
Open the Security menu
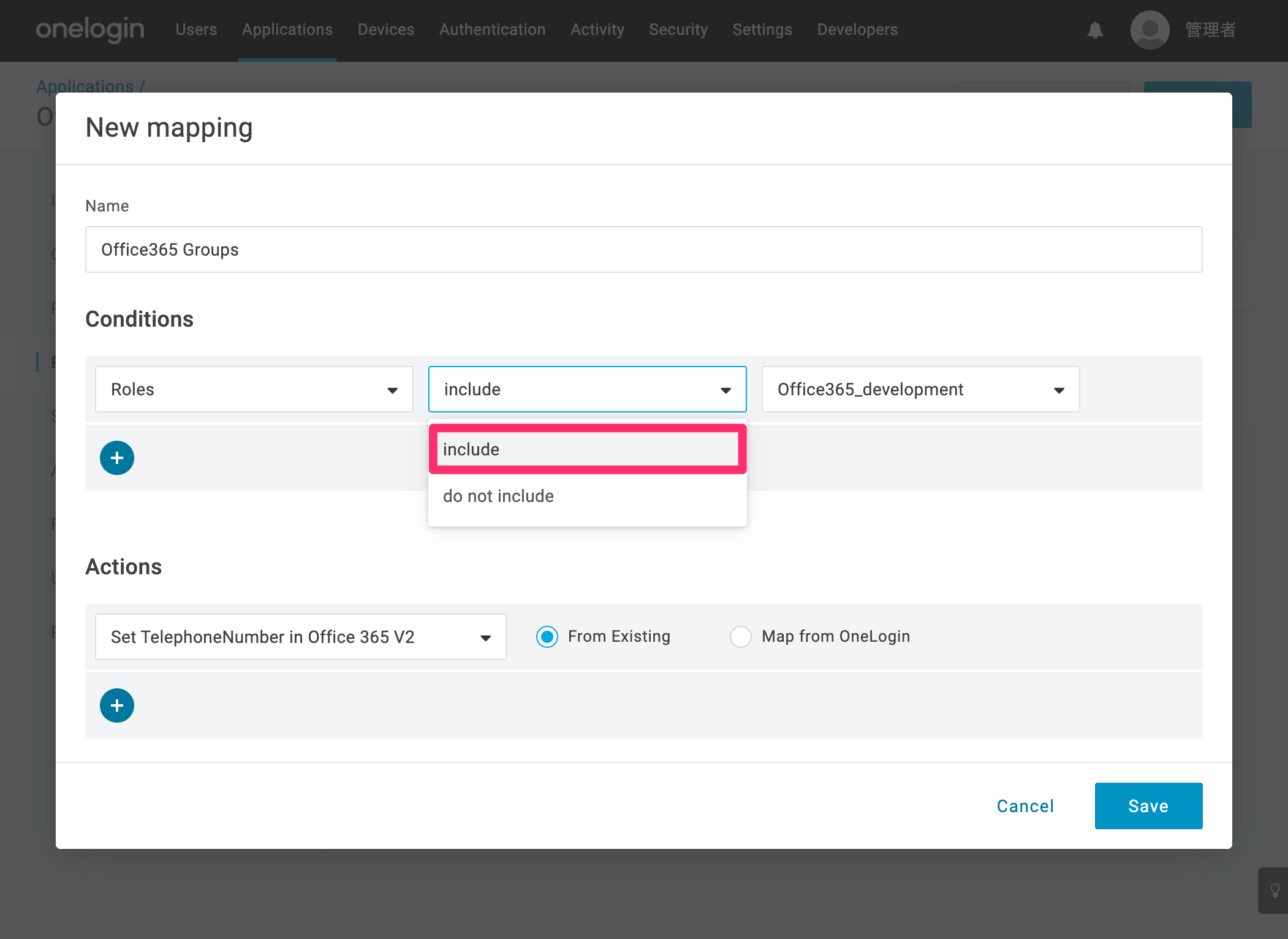(x=678, y=29)
